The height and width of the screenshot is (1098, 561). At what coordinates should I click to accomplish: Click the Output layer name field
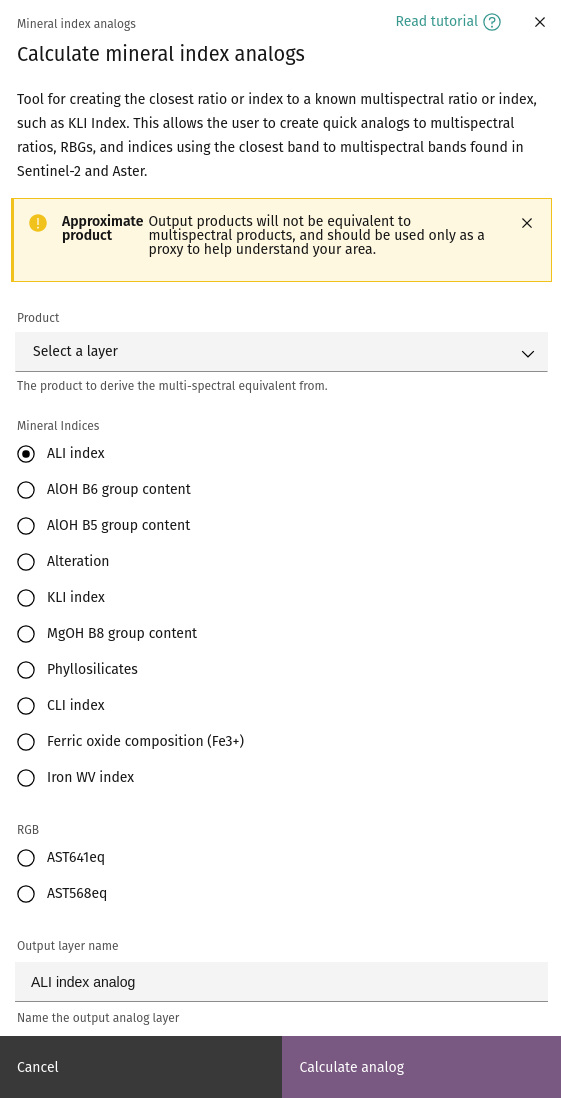click(282, 982)
